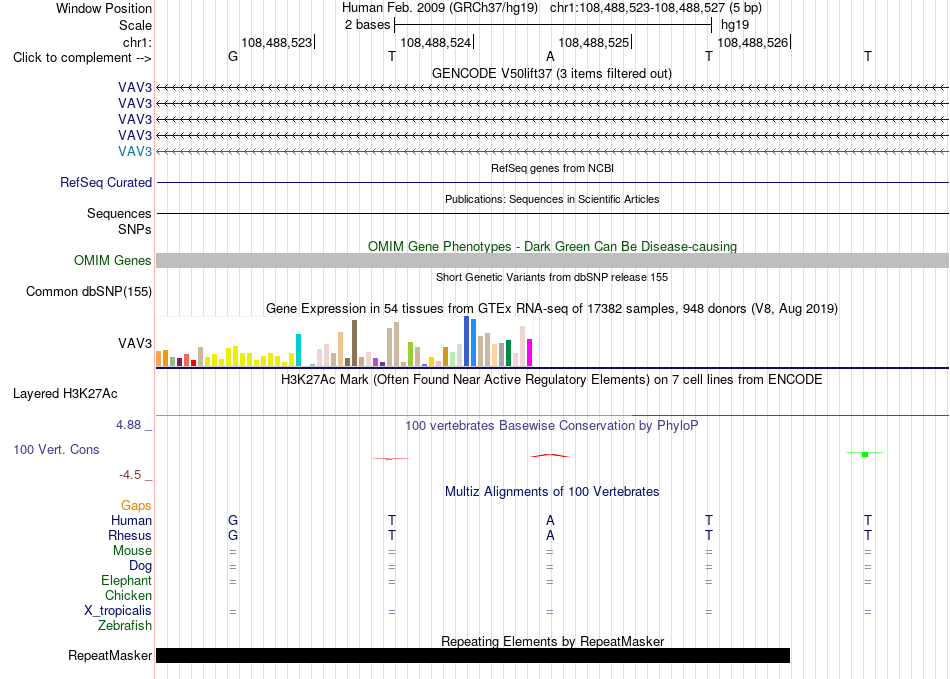The width and height of the screenshot is (950, 679).
Task: Click the tall cyan bar in GTEx chart
Action: [x=298, y=350]
